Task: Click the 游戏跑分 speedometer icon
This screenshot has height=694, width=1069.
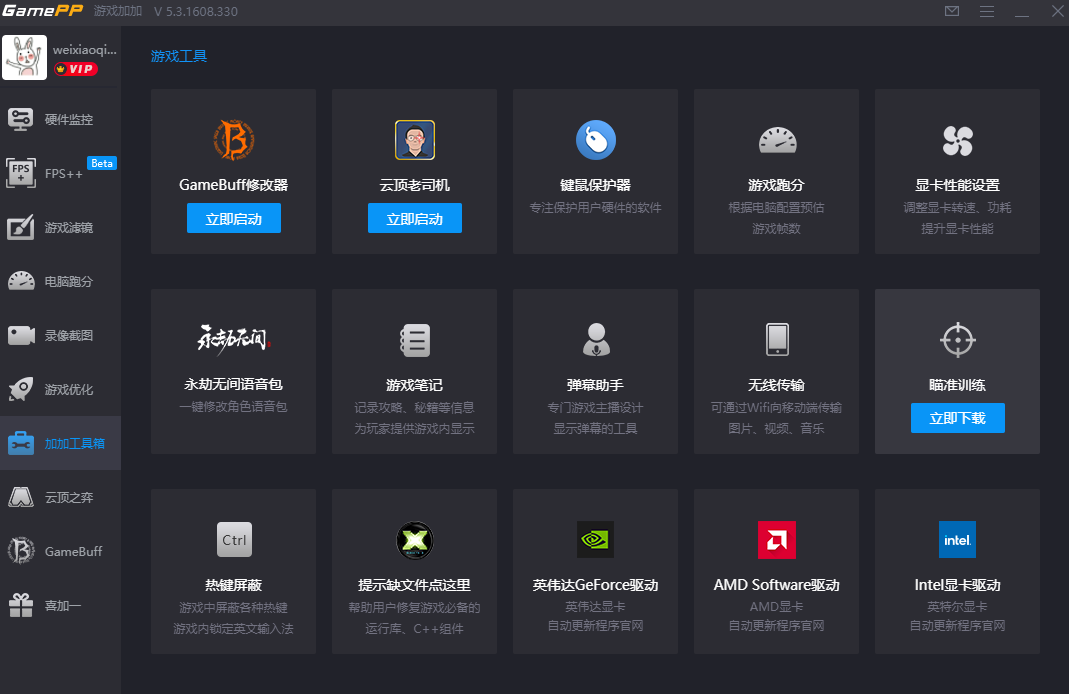Action: point(777,140)
